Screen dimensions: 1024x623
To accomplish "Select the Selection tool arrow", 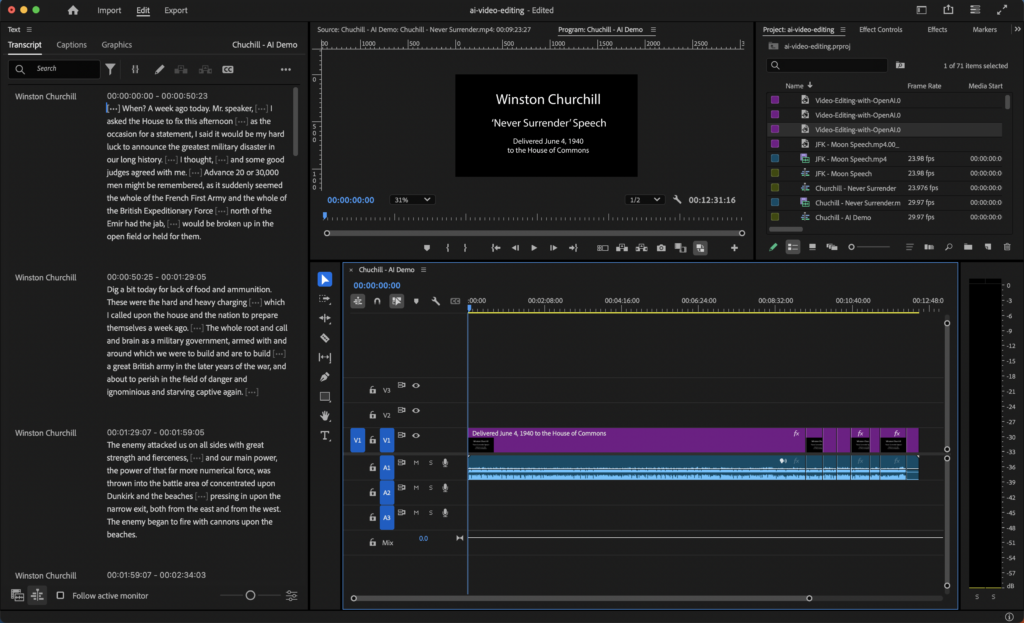I will [325, 280].
